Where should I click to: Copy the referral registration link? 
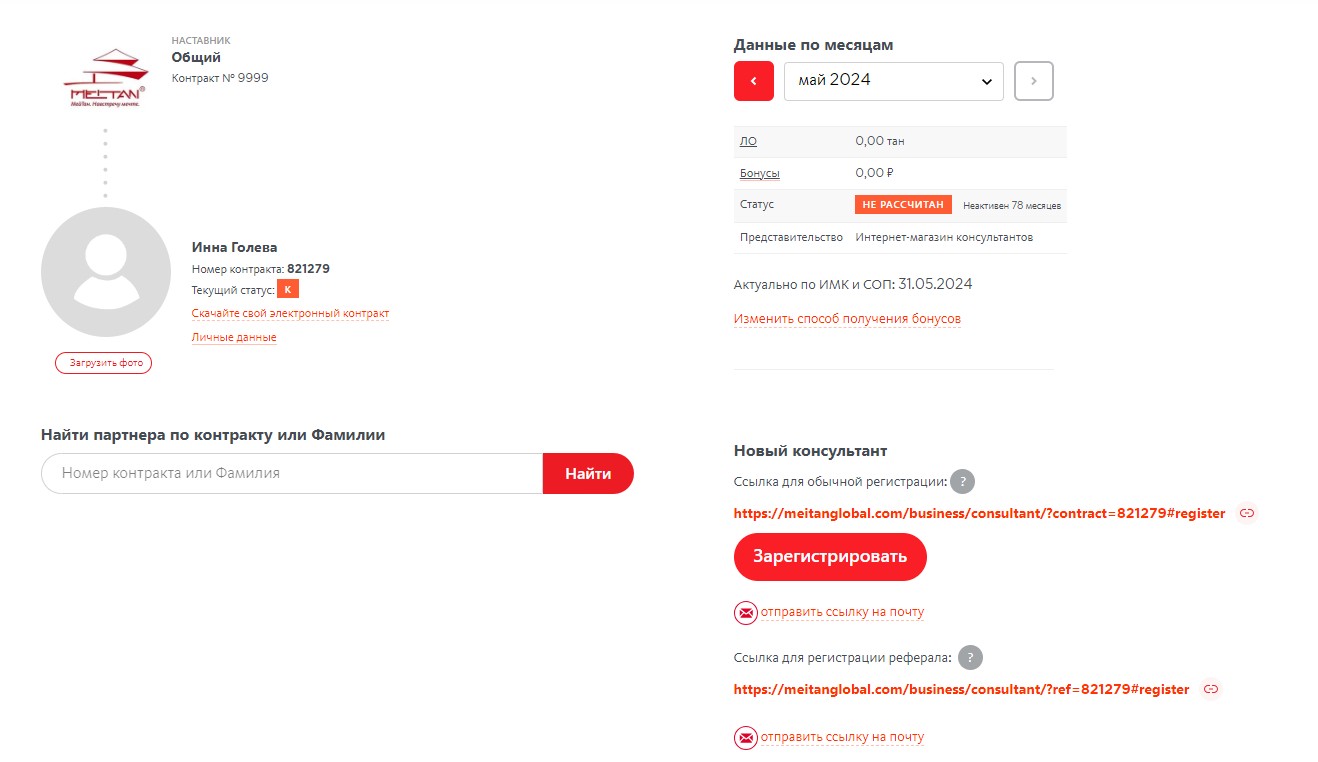1210,689
